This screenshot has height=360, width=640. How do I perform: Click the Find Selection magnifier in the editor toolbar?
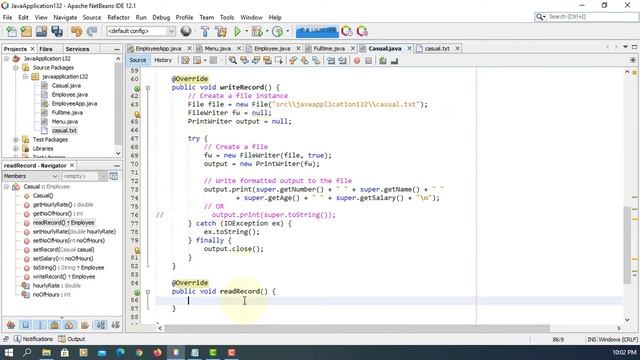coord(233,60)
